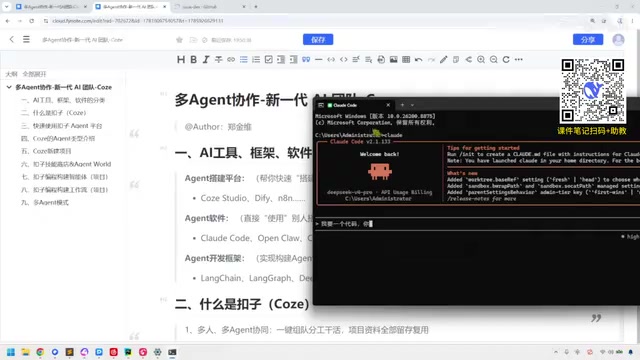Close the Claude Code terminal tab
The height and width of the screenshot is (360, 640).
point(388,105)
